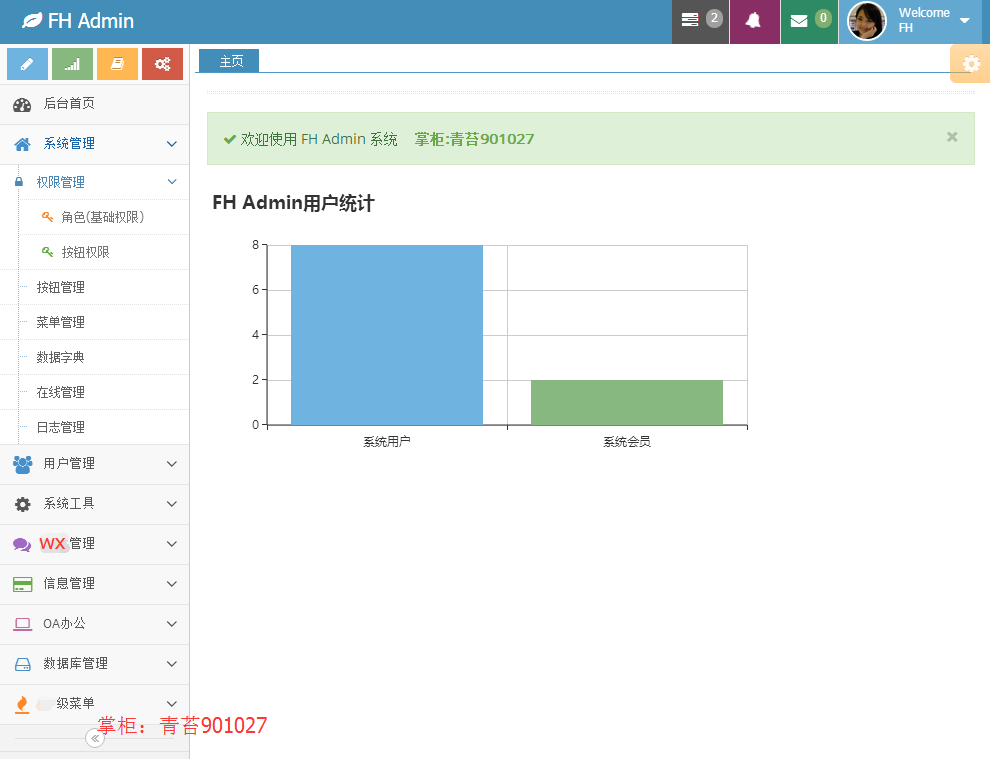Click the green key icon beside 按钮权限
990x759 pixels.
click(x=47, y=251)
